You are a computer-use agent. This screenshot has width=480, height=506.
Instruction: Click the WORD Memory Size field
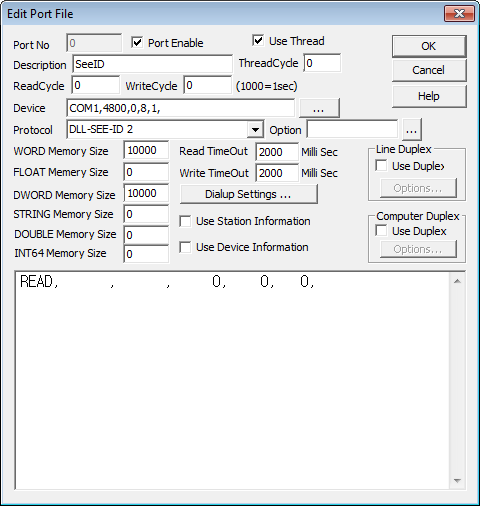tap(146, 150)
